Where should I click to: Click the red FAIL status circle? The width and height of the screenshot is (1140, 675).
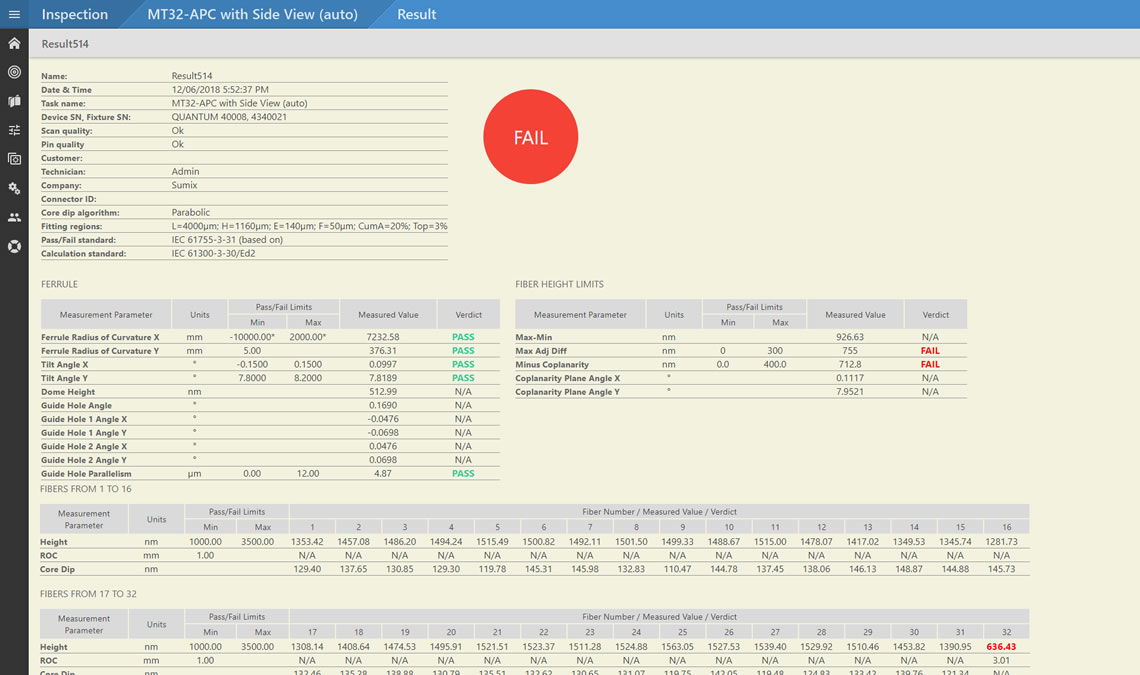click(531, 137)
